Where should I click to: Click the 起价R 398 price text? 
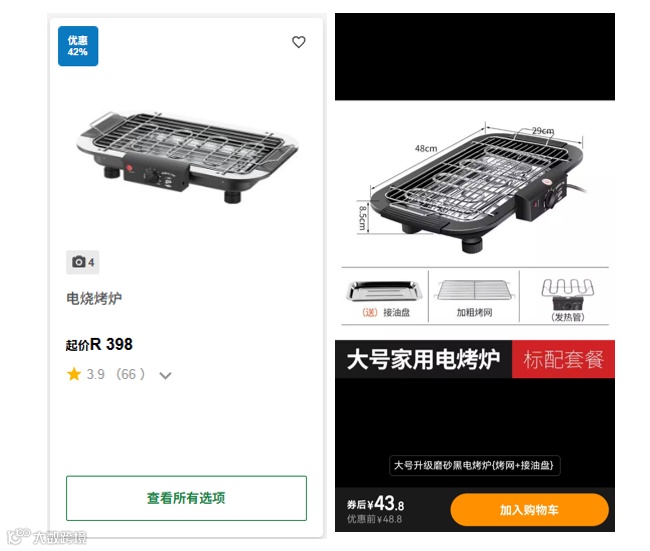(x=99, y=344)
